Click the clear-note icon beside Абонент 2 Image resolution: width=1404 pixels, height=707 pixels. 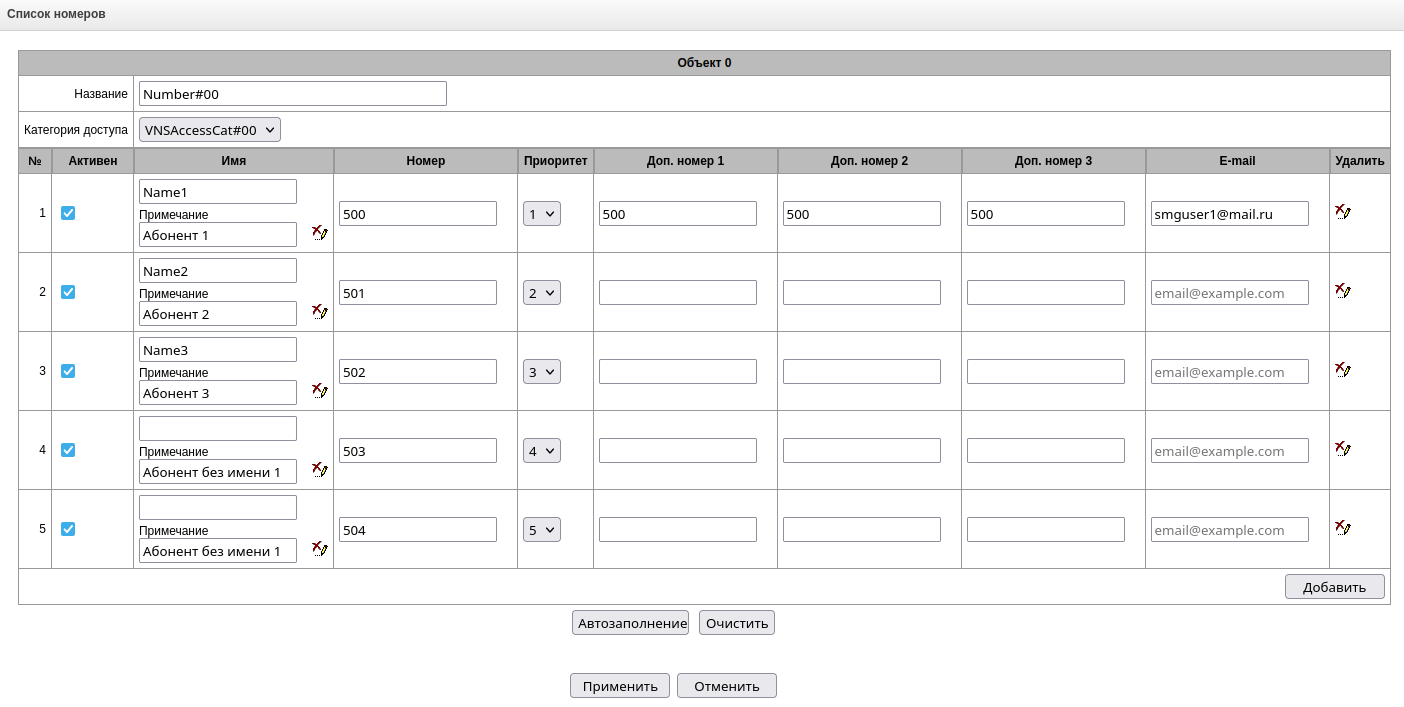(x=320, y=312)
